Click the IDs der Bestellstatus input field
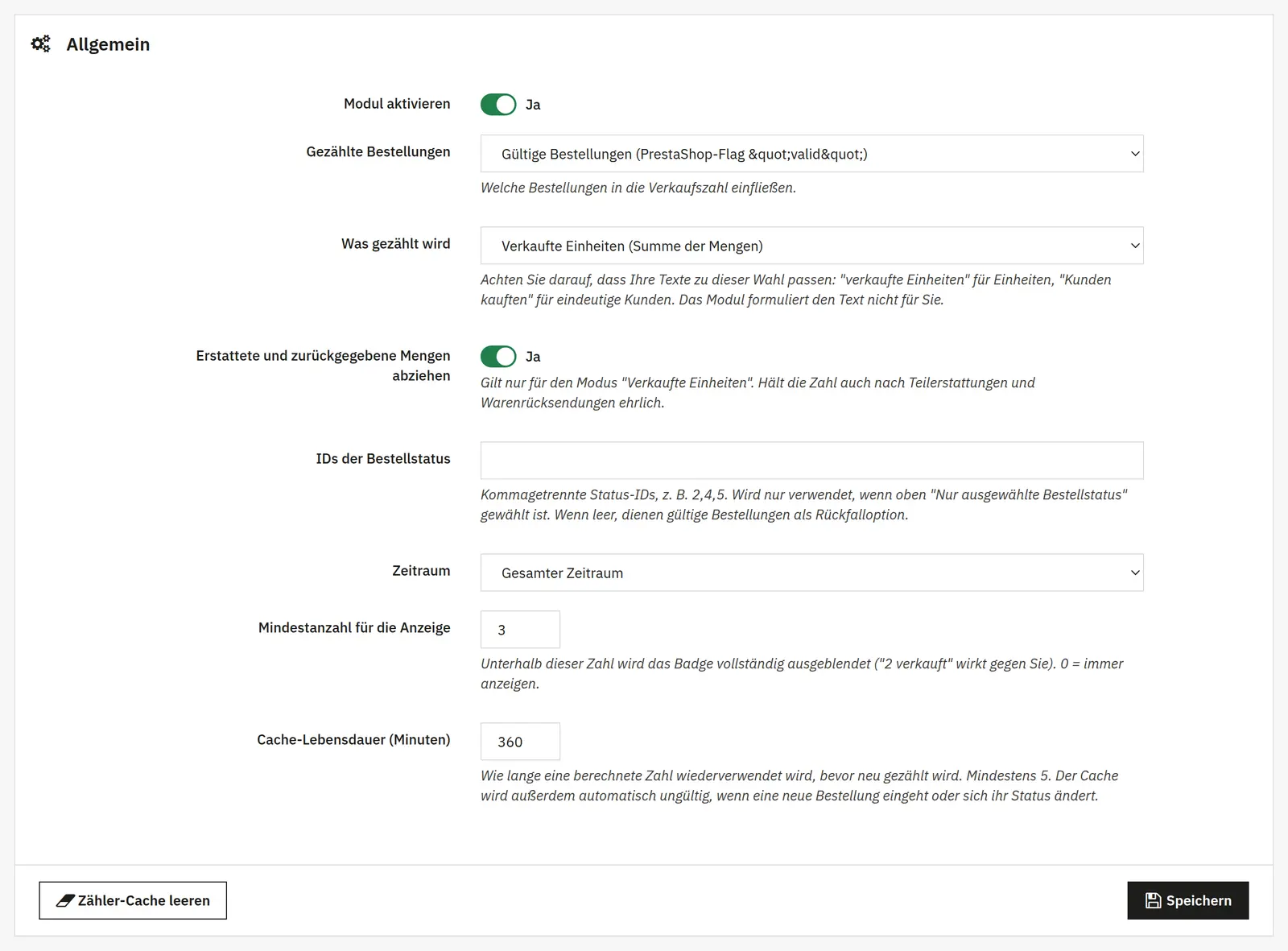 (x=811, y=461)
